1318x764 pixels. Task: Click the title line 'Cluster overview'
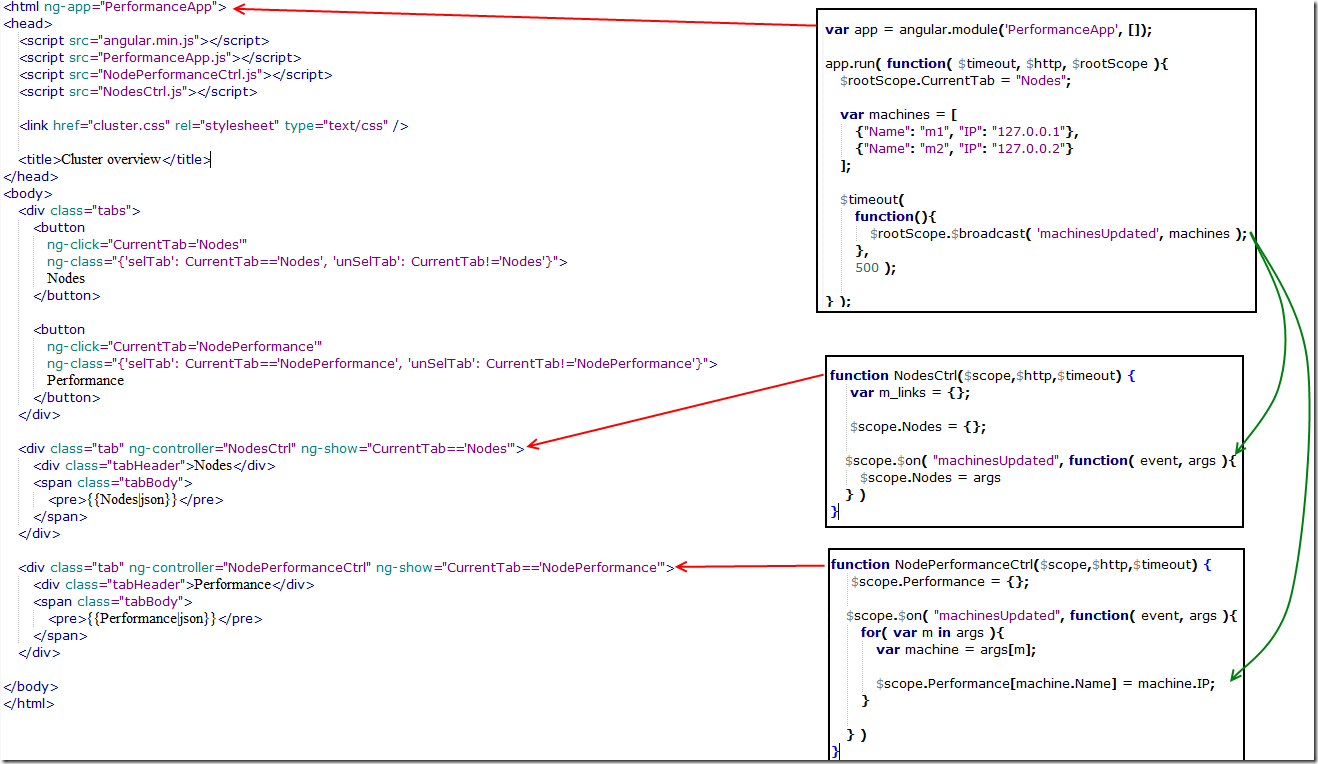(114, 159)
